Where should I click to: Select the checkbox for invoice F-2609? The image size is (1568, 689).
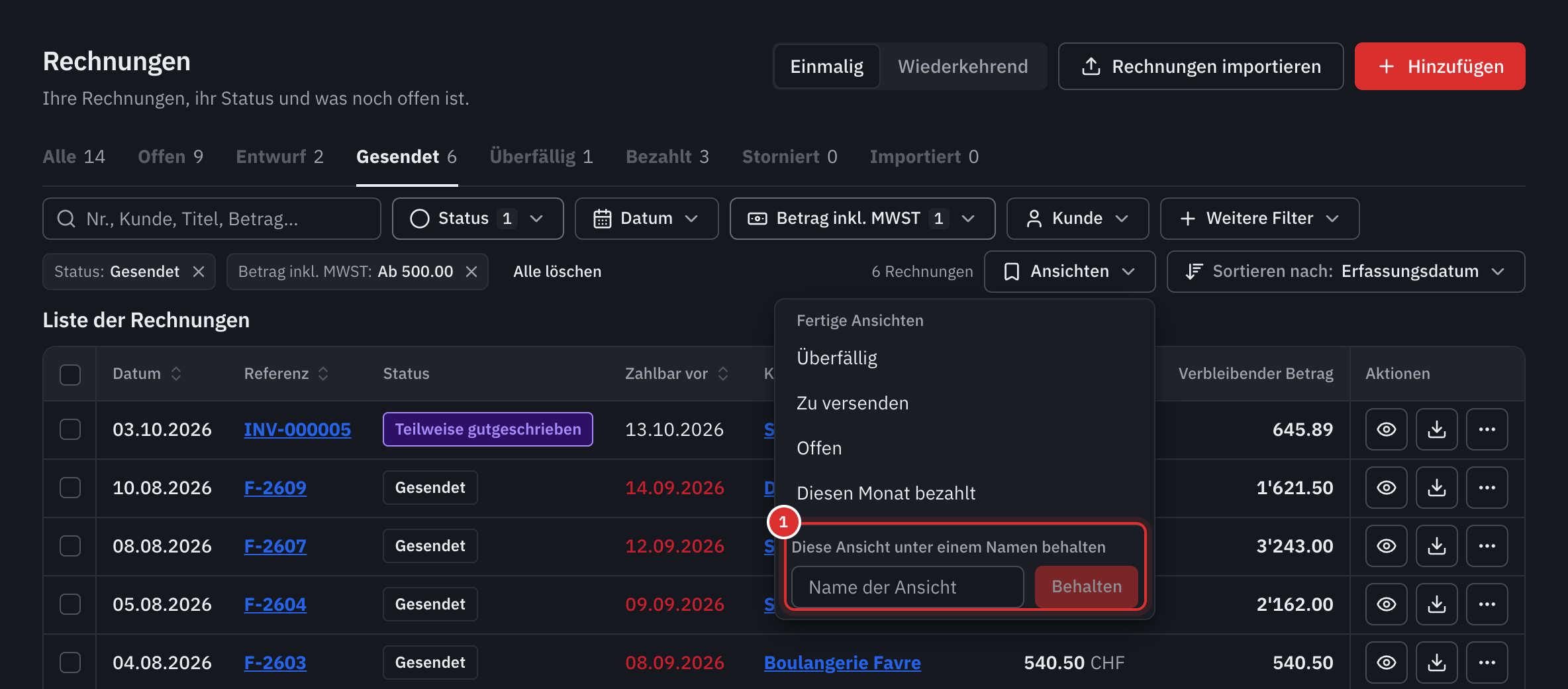[x=70, y=488]
